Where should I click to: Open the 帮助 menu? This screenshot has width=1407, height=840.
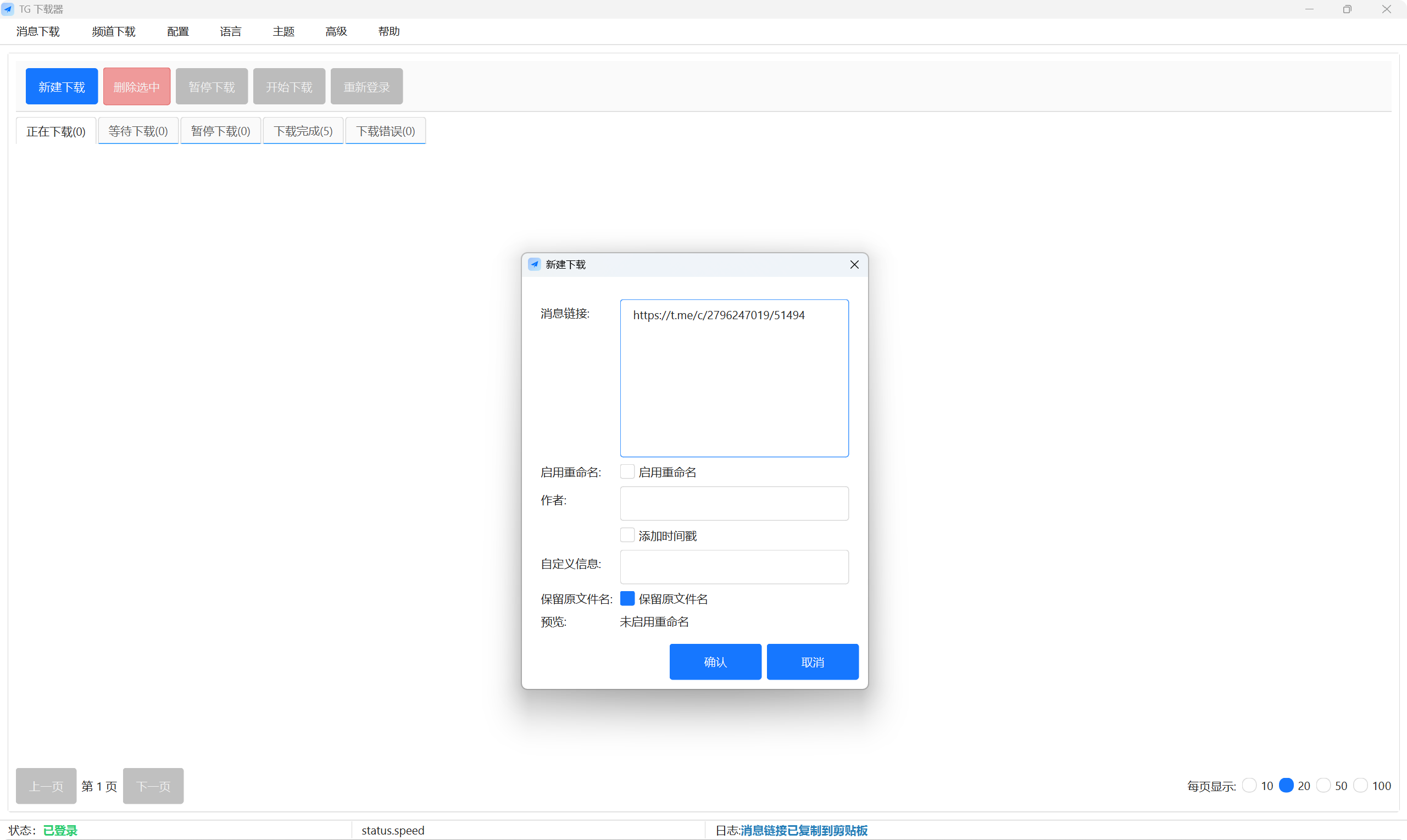pos(389,31)
